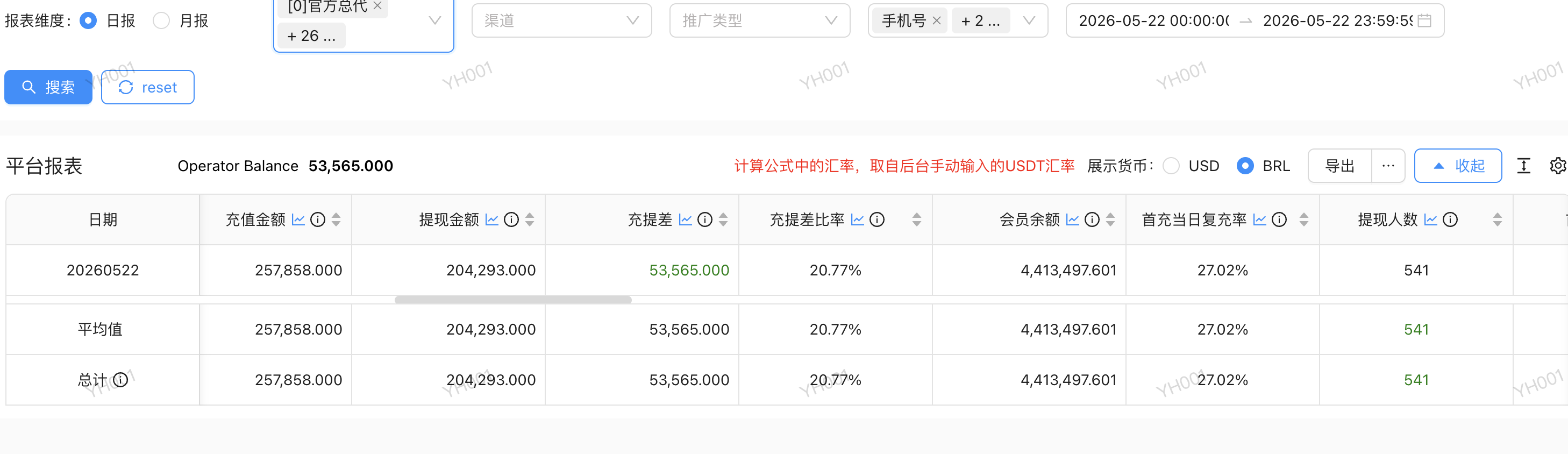The image size is (1568, 454).
Task: Show the 提现金额 info icon
Action: tap(511, 219)
